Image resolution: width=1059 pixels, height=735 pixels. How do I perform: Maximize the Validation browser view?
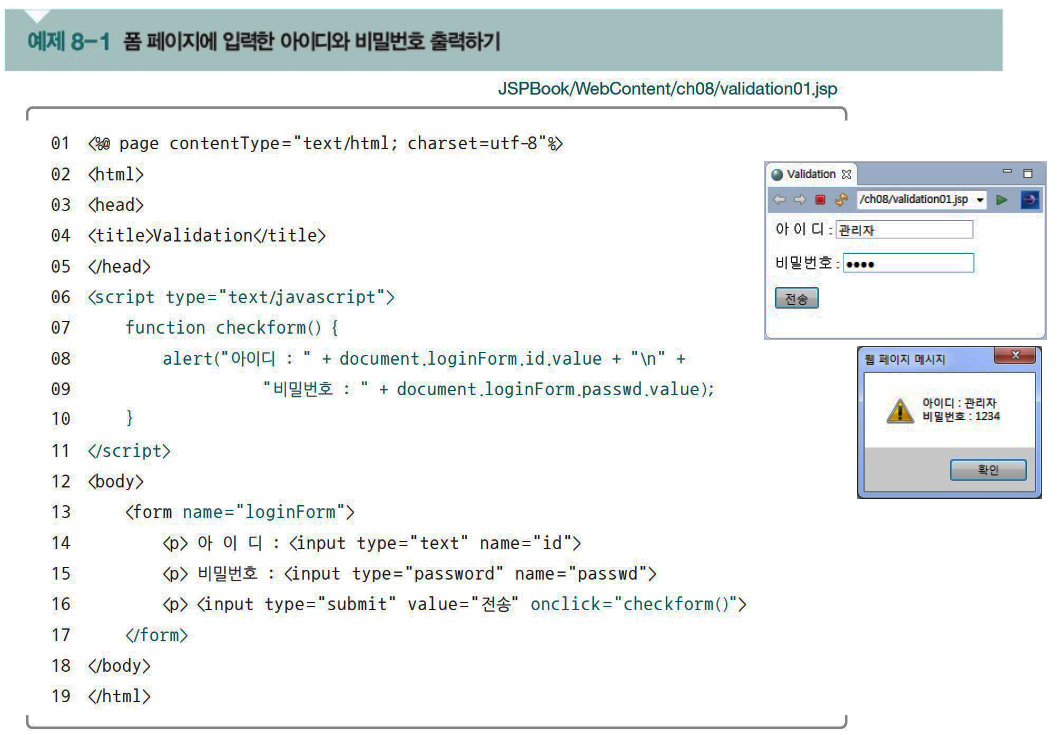1028,174
